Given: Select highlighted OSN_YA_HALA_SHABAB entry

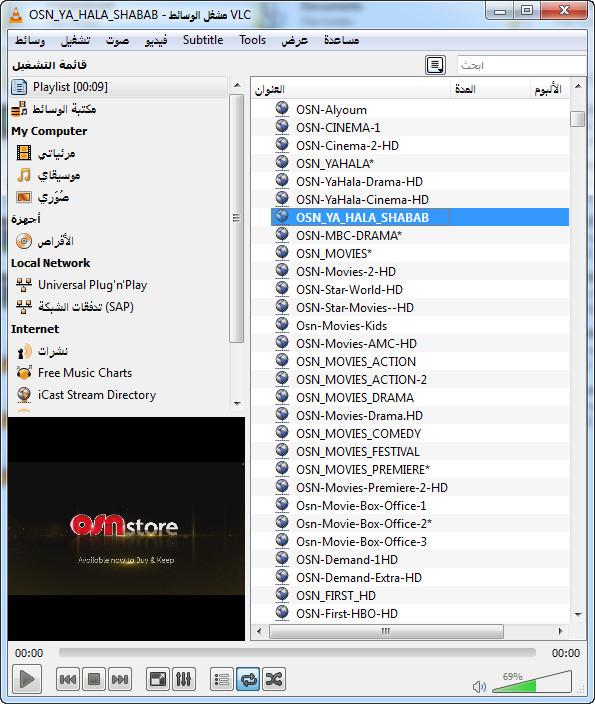Looking at the screenshot, I should pyautogui.click(x=420, y=217).
